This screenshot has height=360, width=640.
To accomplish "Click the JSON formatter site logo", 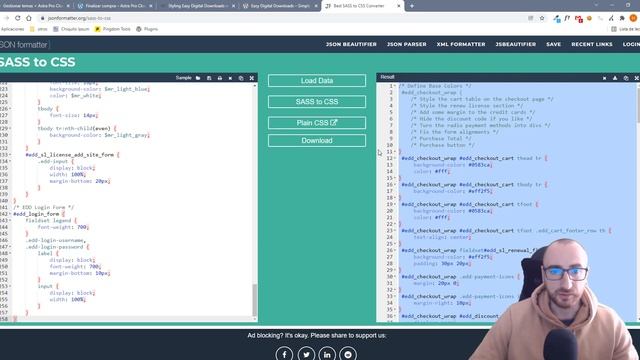I will coord(24,44).
